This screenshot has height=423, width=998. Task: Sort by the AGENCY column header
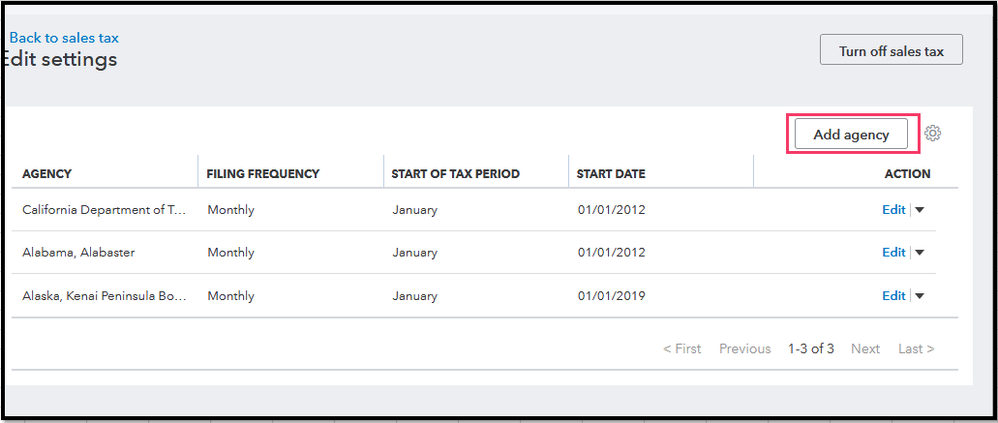47,174
